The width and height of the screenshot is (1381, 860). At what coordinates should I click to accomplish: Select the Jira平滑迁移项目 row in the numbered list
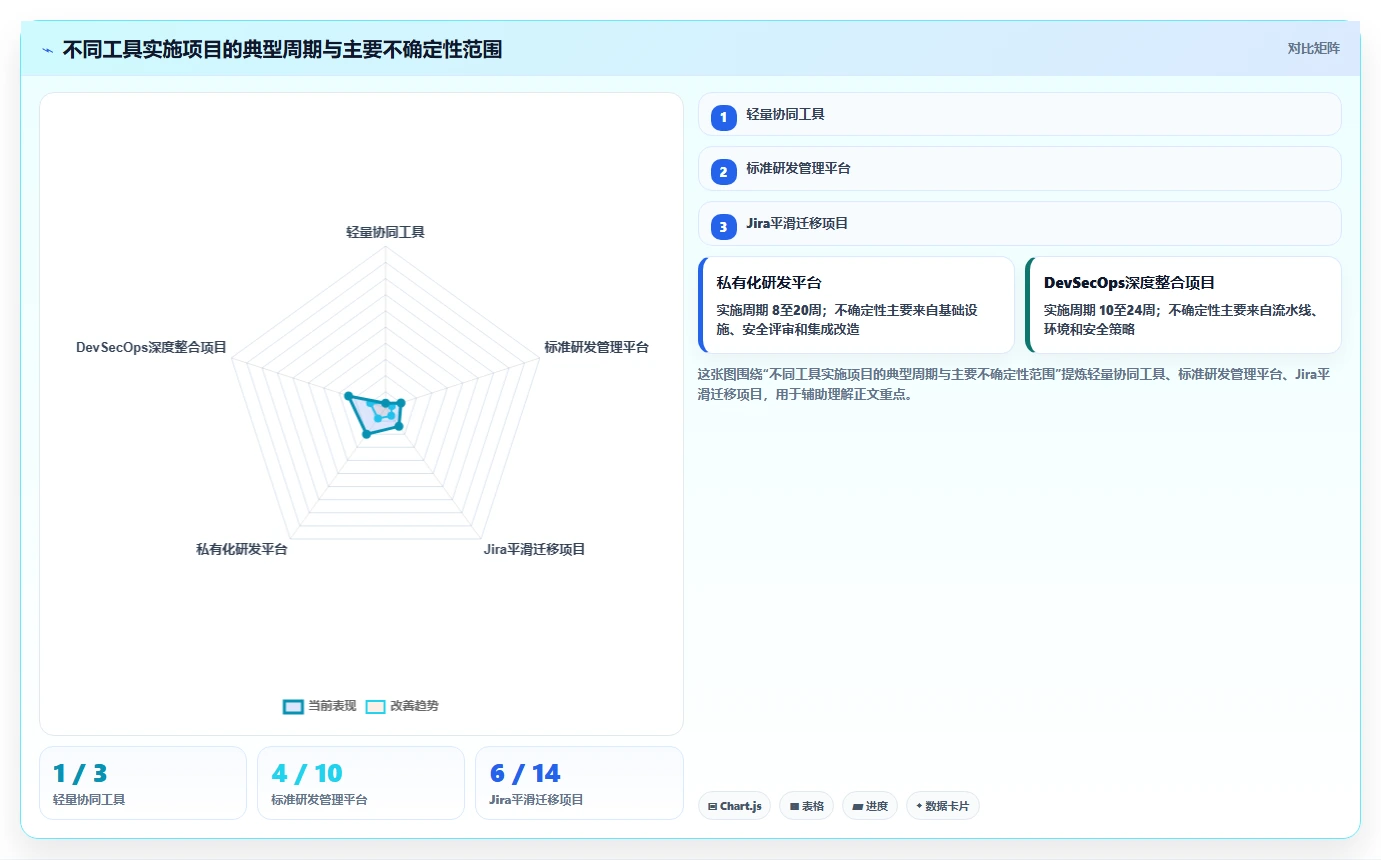coord(1019,223)
